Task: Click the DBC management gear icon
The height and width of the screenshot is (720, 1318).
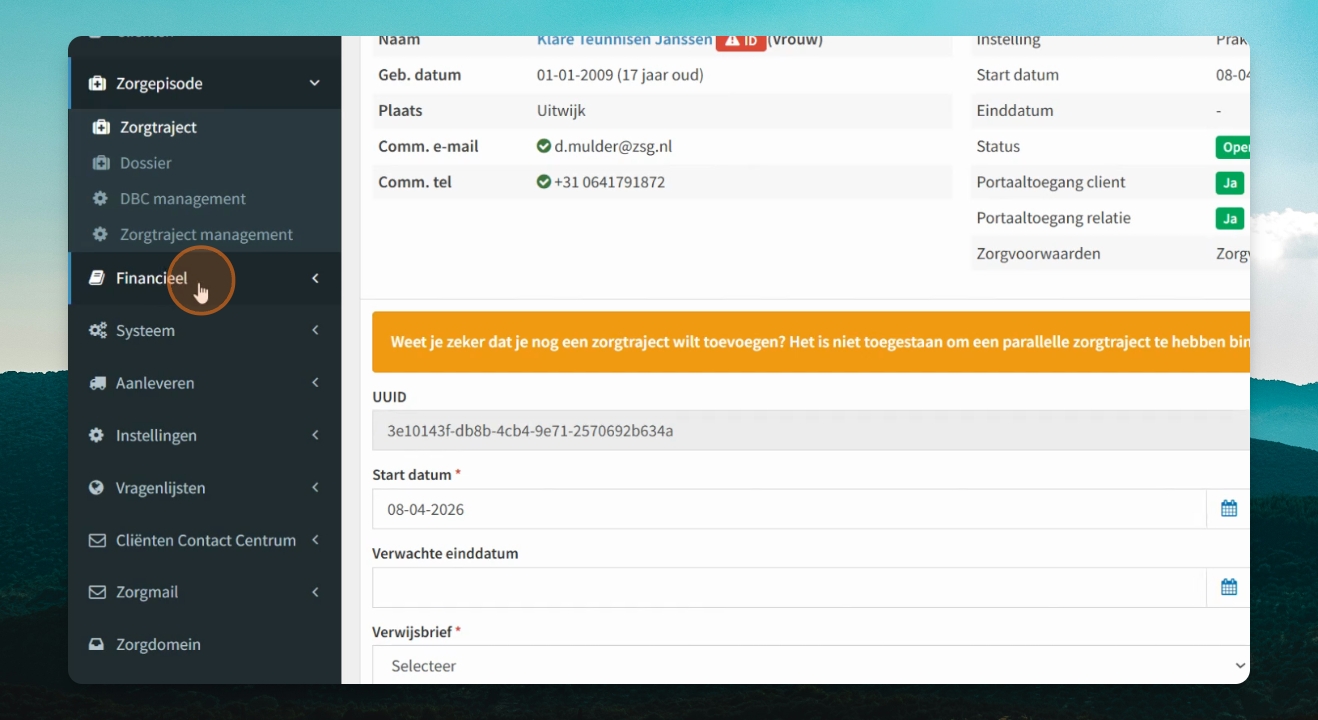Action: click(x=100, y=198)
